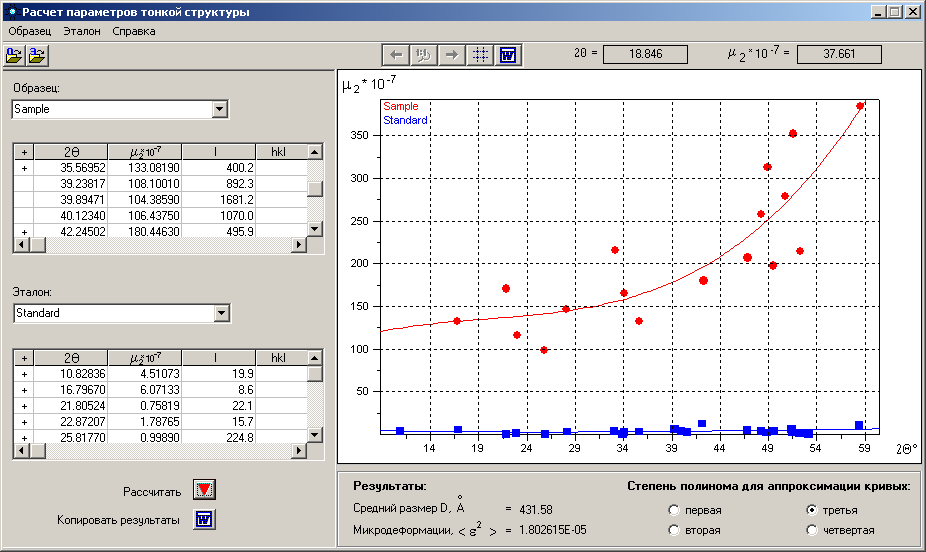Toggle the chart grid icon in toolbar

coord(480,55)
